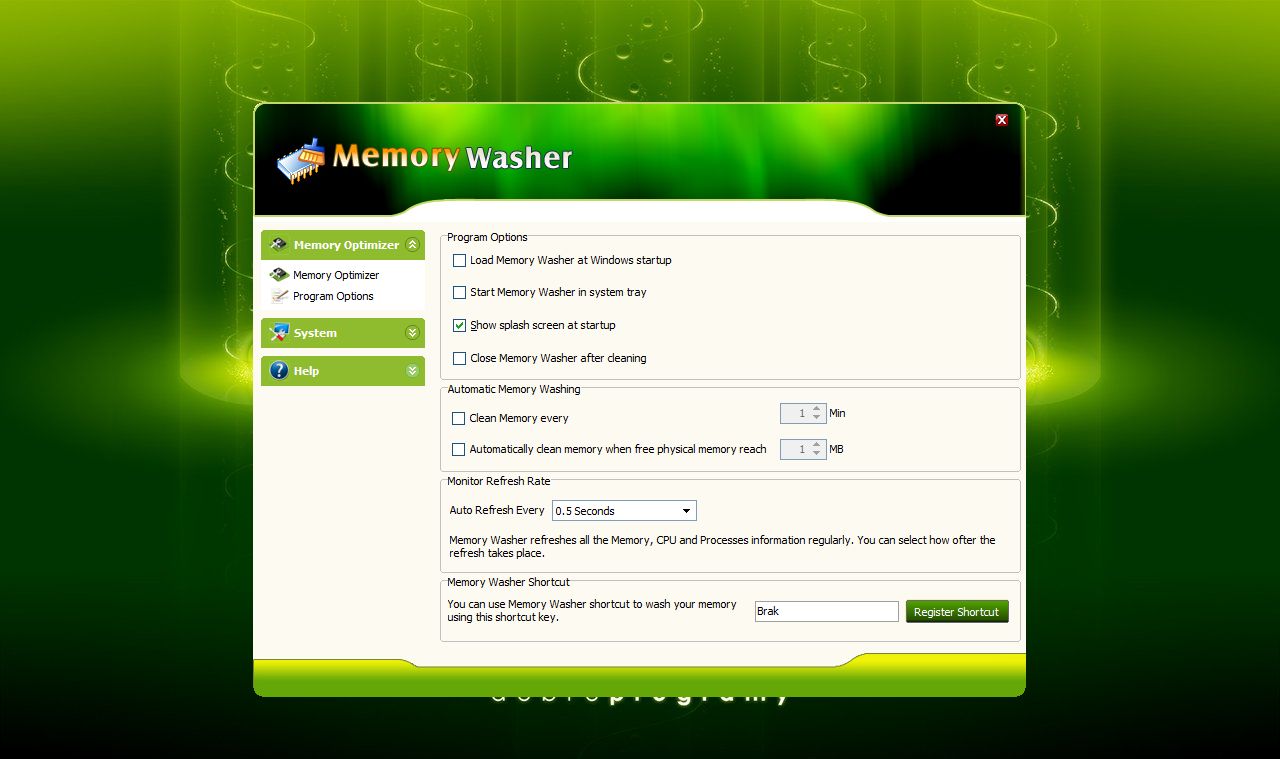Select the Memory Optimizer sidebar header
The image size is (1280, 759).
(x=343, y=245)
